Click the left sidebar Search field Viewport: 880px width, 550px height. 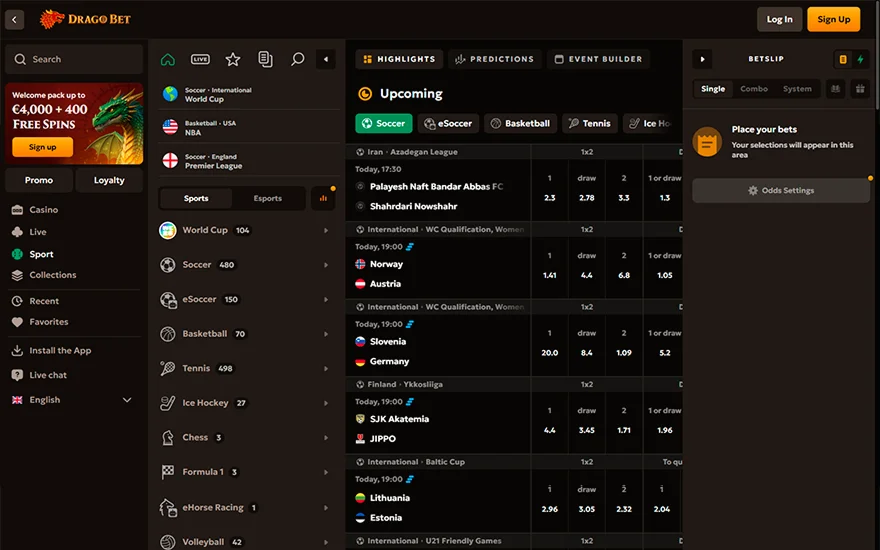click(x=74, y=59)
